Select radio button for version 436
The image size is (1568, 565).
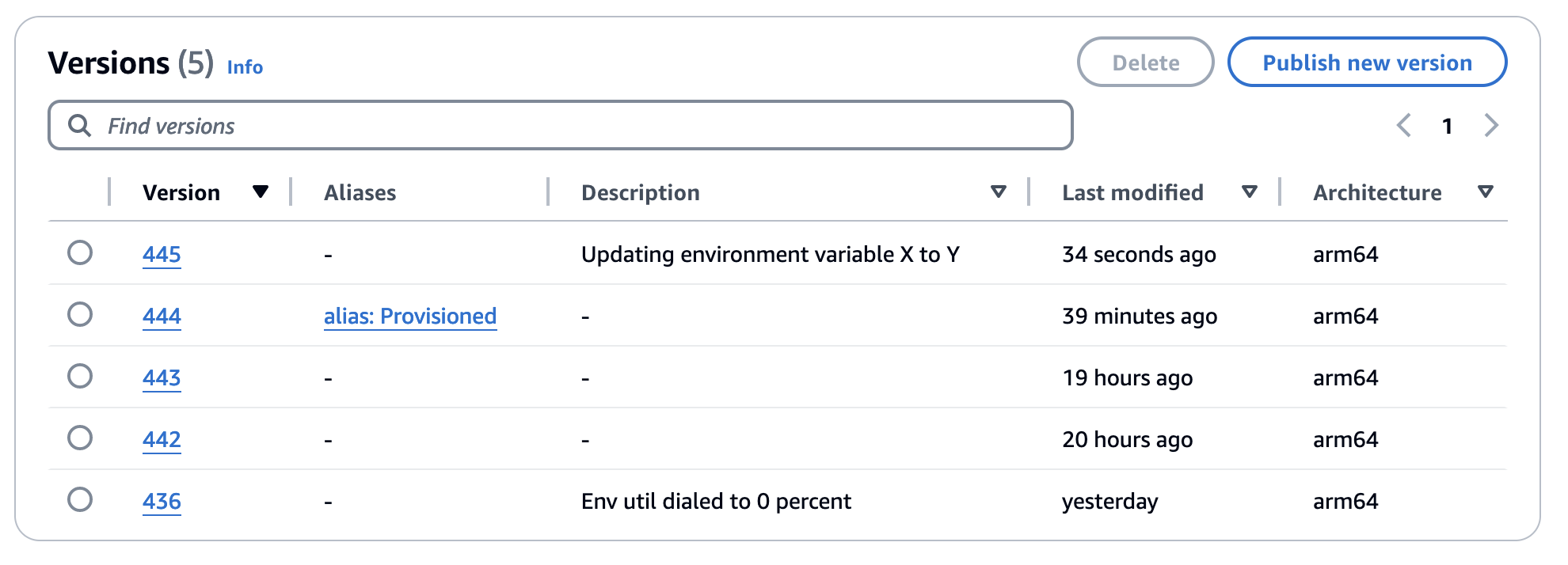tap(80, 500)
